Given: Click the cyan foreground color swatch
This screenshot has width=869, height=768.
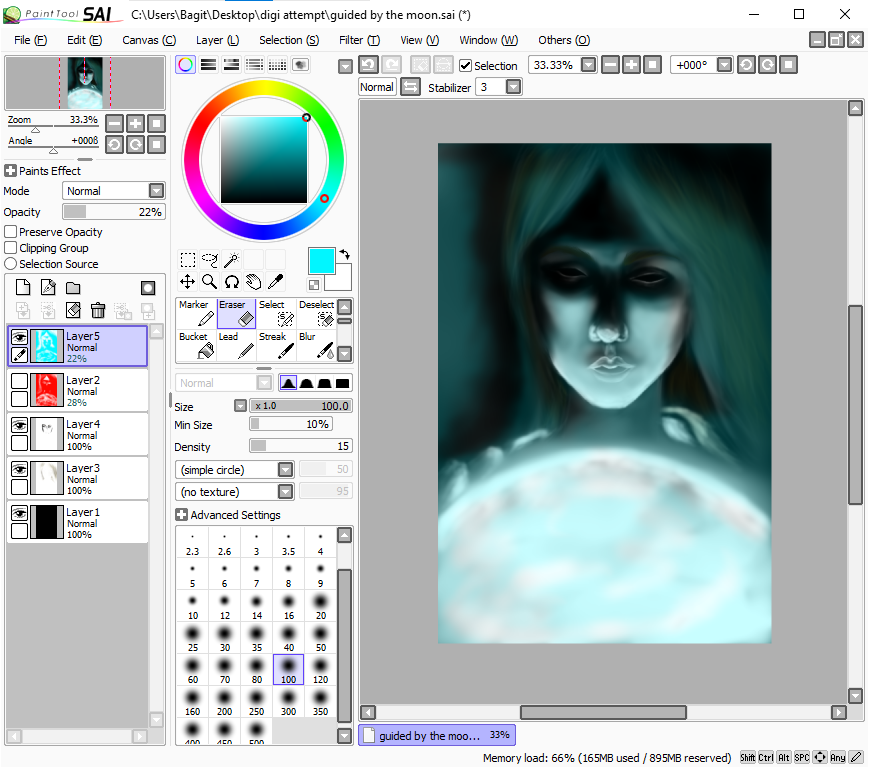Looking at the screenshot, I should [321, 261].
